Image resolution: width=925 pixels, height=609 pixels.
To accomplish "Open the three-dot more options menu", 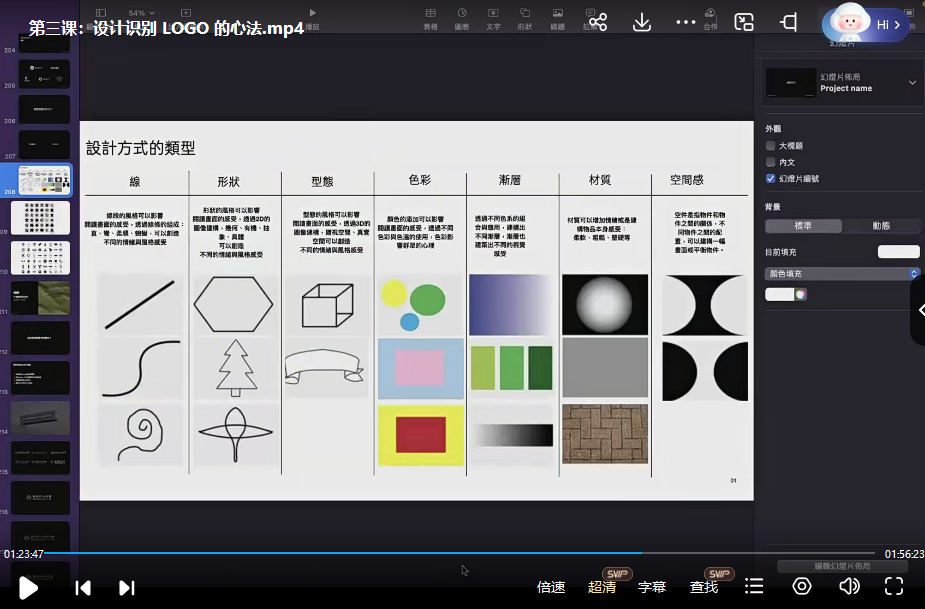I will pos(685,23).
